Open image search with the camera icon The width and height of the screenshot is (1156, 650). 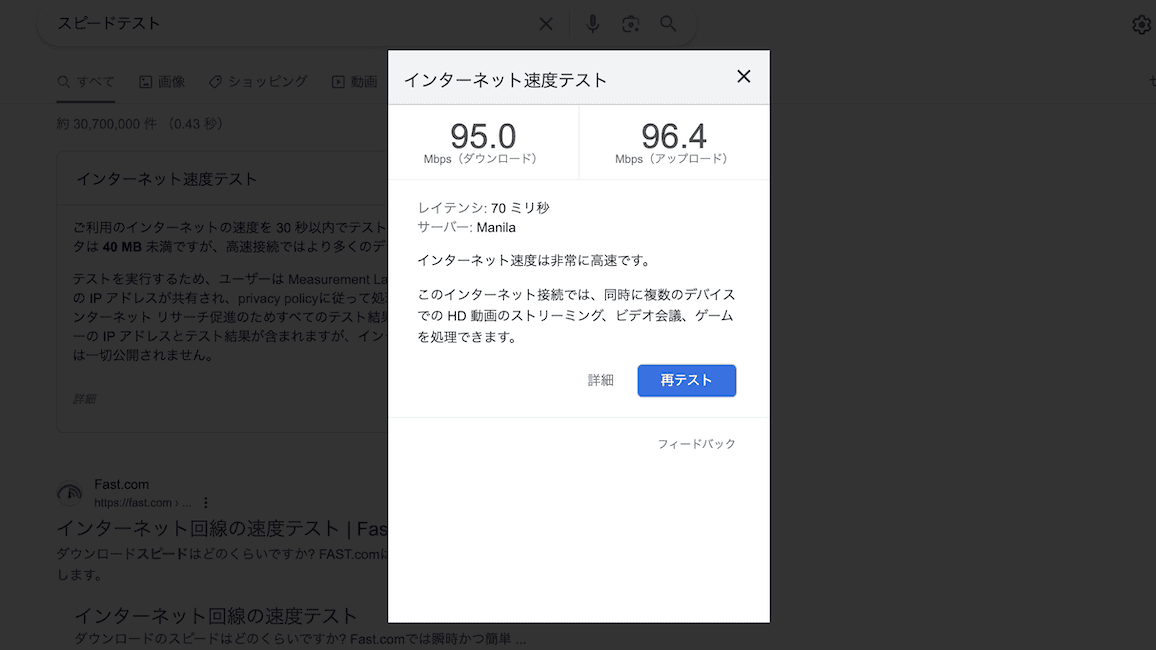tap(630, 24)
